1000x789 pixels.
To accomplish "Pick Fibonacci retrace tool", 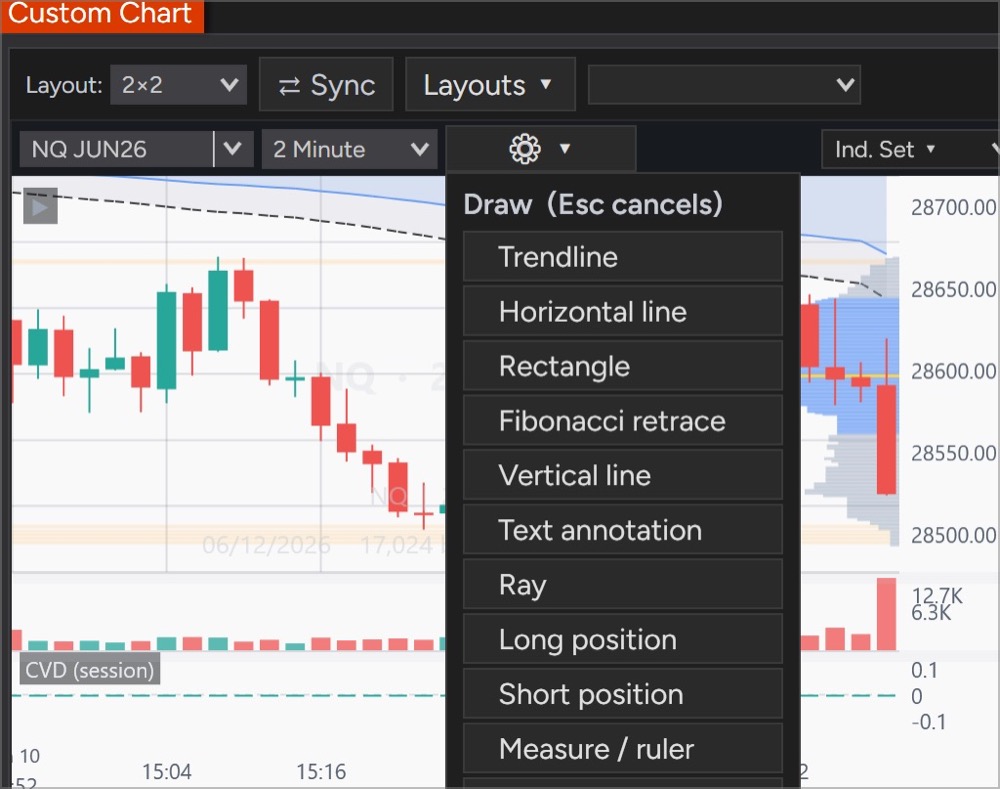I will pos(622,421).
